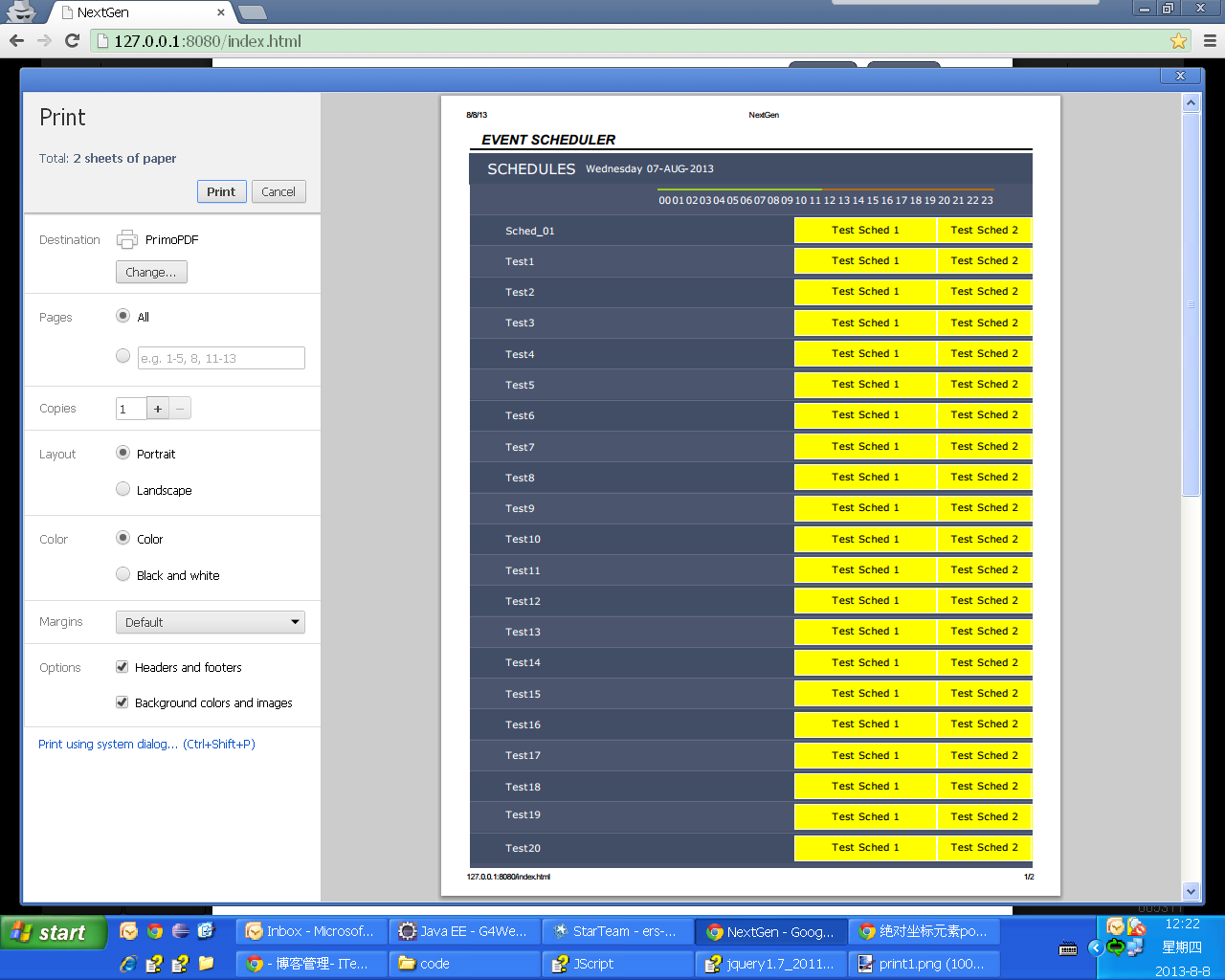Open the Chrome hamburger menu
Screen dimensions: 1225x980
point(1210,41)
